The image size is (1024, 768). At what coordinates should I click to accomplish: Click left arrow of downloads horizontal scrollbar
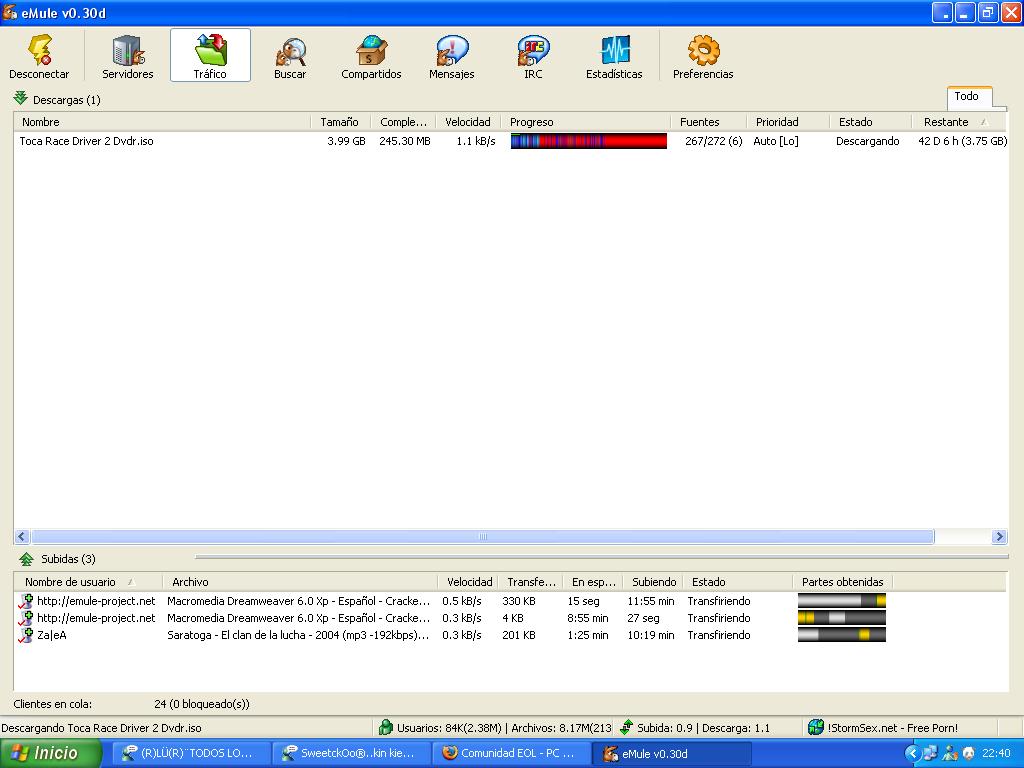(22, 537)
